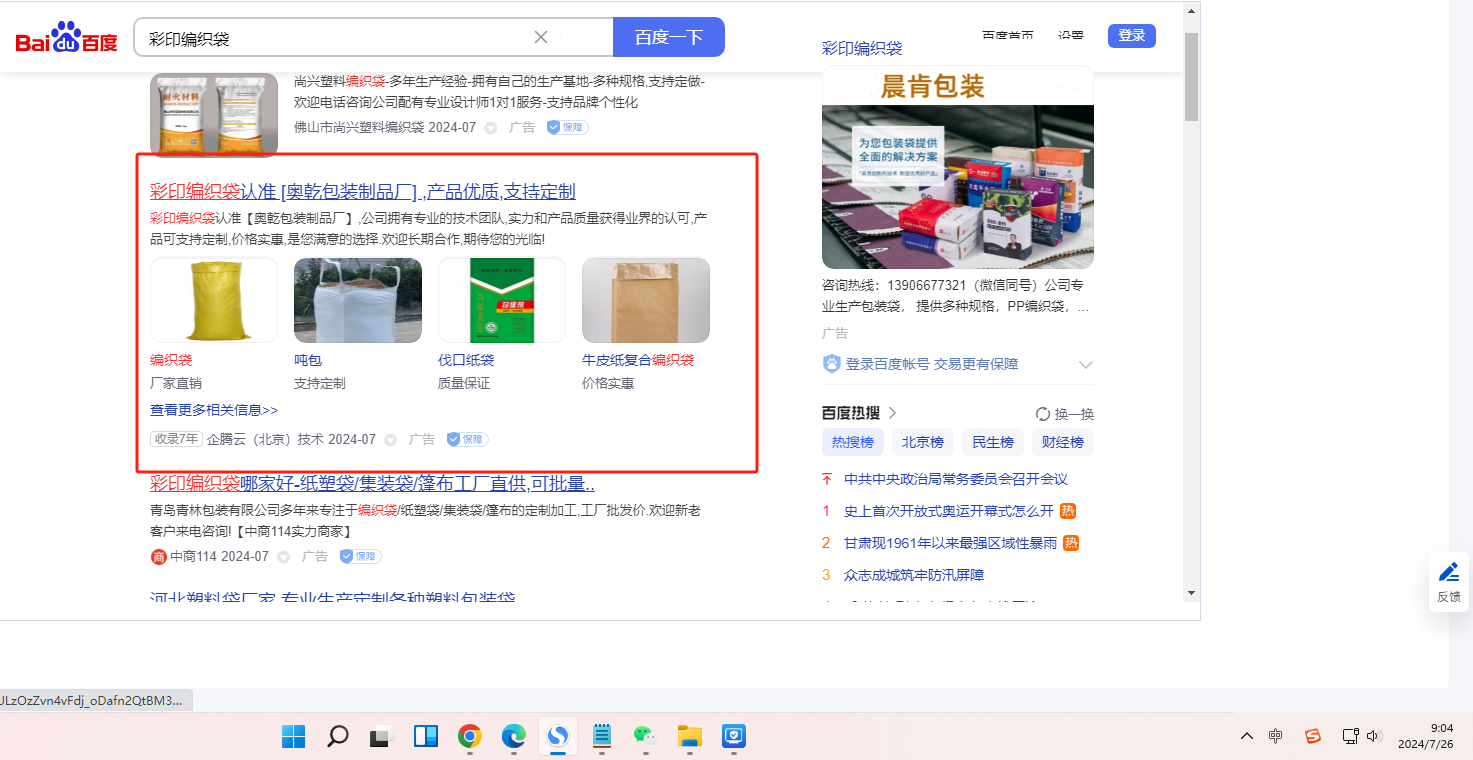
Task: Click the 编织袋 product link
Action: coord(171,360)
